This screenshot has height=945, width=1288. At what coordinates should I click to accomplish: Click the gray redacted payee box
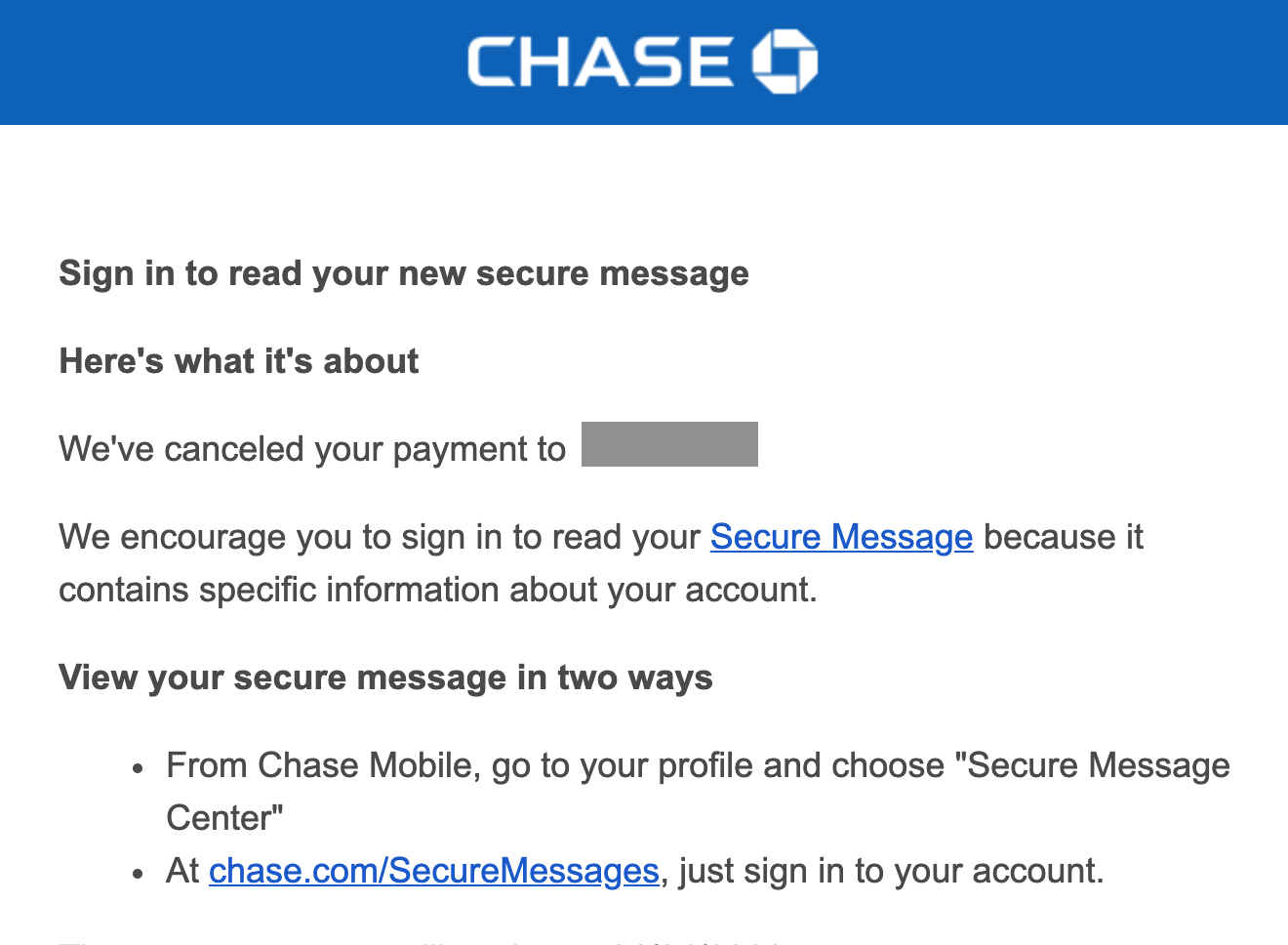(x=669, y=444)
